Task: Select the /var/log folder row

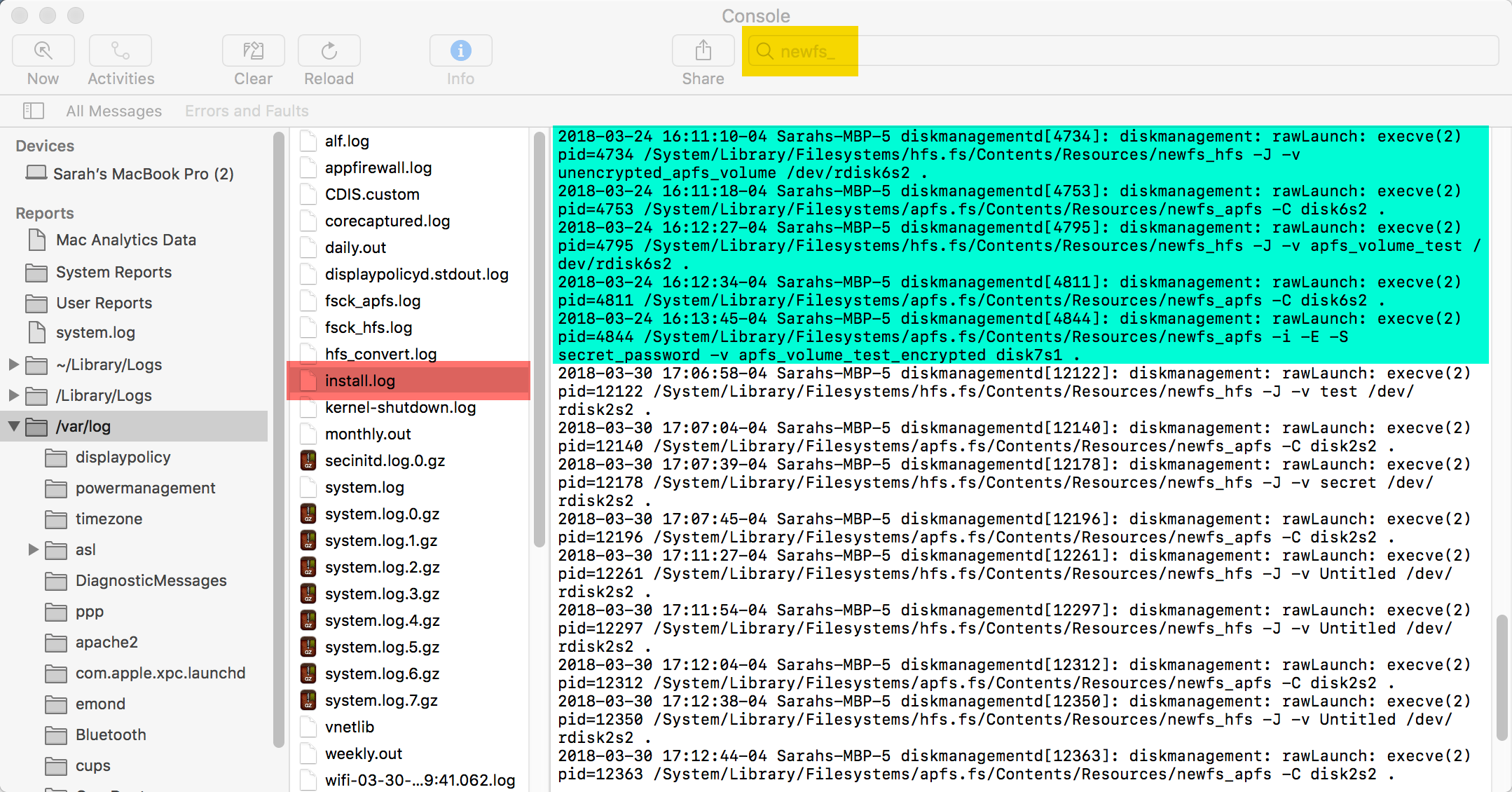Action: click(x=135, y=426)
